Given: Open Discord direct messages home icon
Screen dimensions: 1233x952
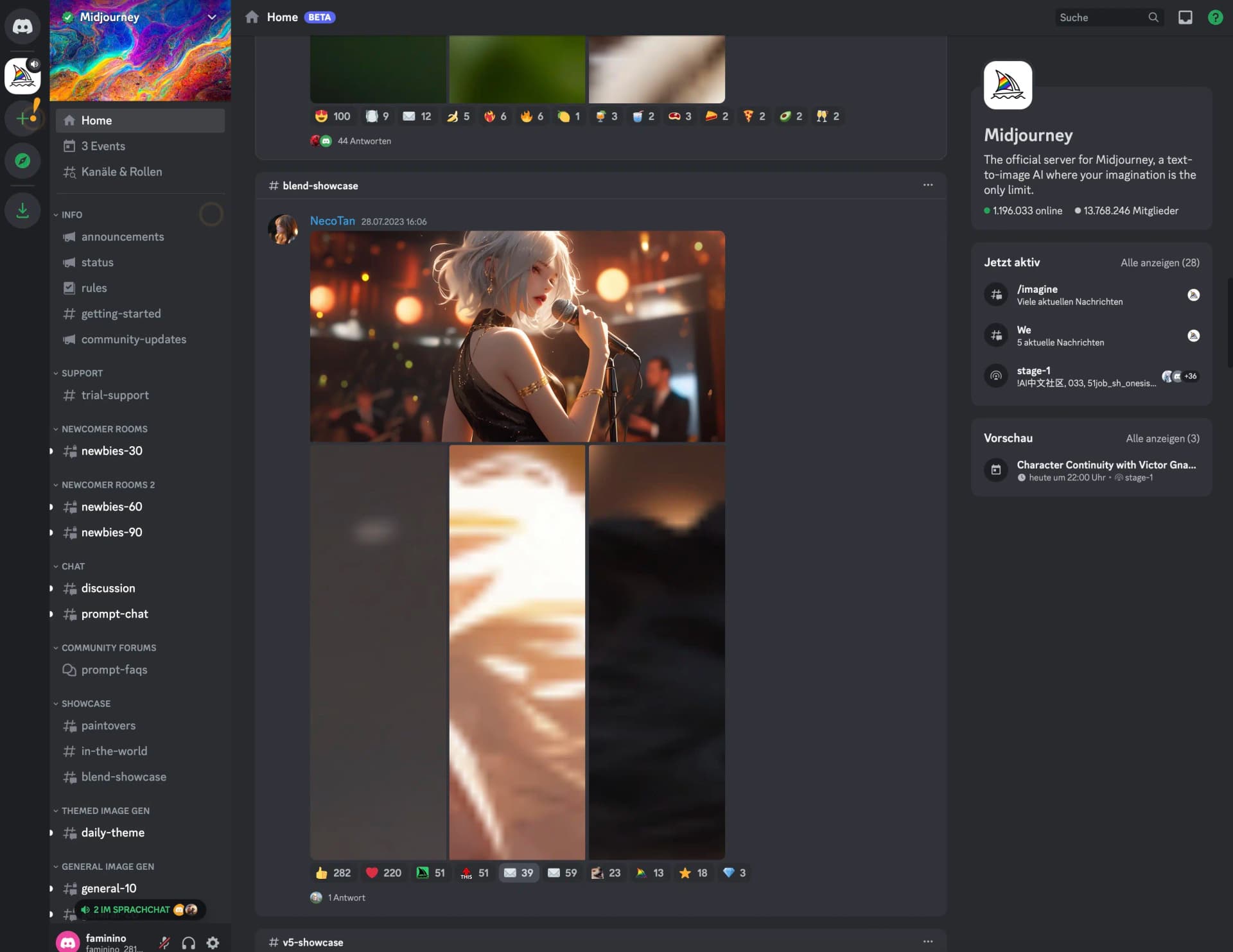Looking at the screenshot, I should tap(22, 26).
